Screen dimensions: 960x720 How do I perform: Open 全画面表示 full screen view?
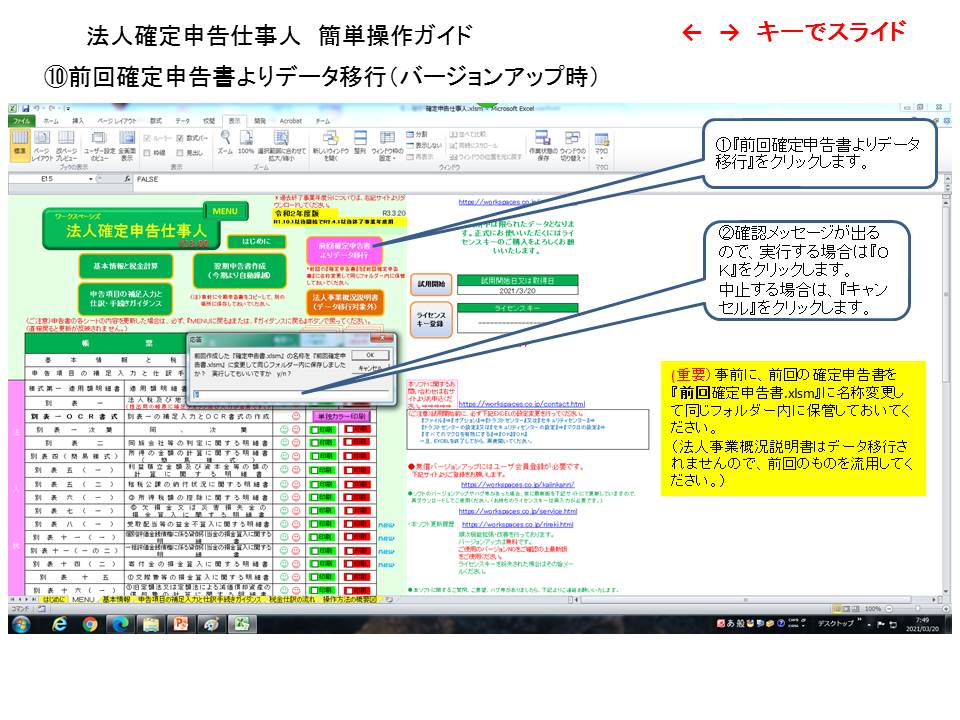pyautogui.click(x=125, y=143)
